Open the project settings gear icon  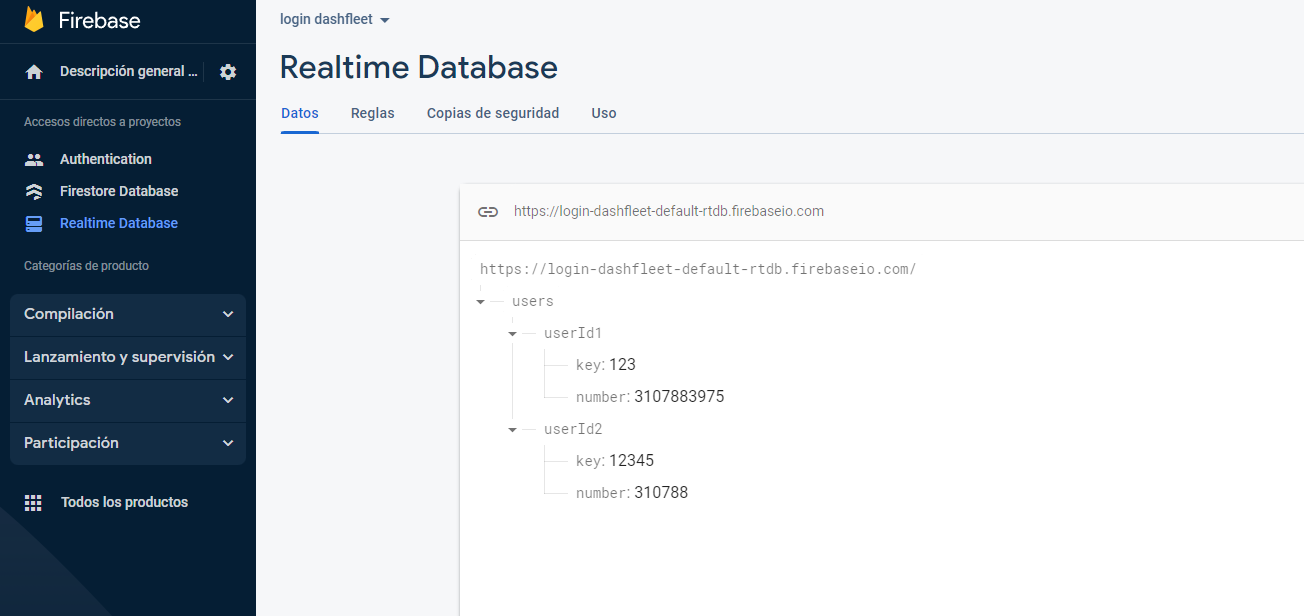point(228,72)
